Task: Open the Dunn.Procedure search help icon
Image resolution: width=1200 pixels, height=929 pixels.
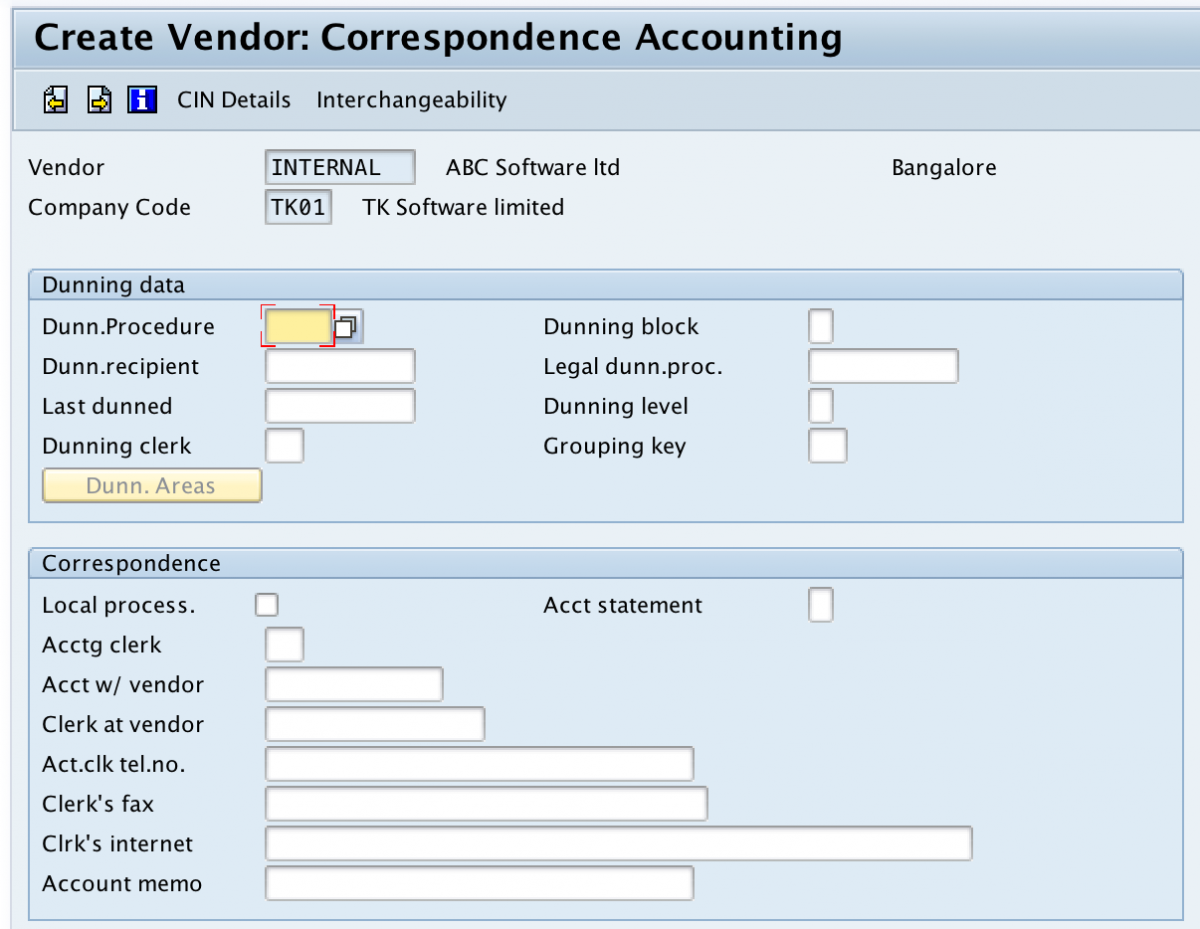Action: [348, 327]
